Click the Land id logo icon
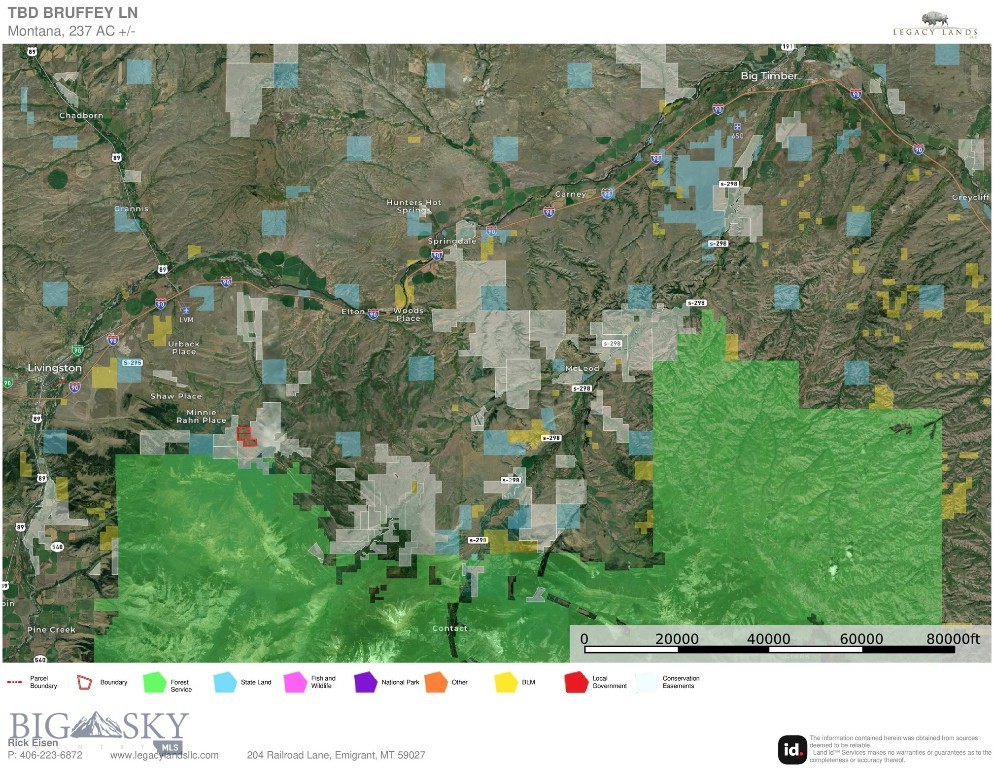The width and height of the screenshot is (994, 768). click(792, 749)
